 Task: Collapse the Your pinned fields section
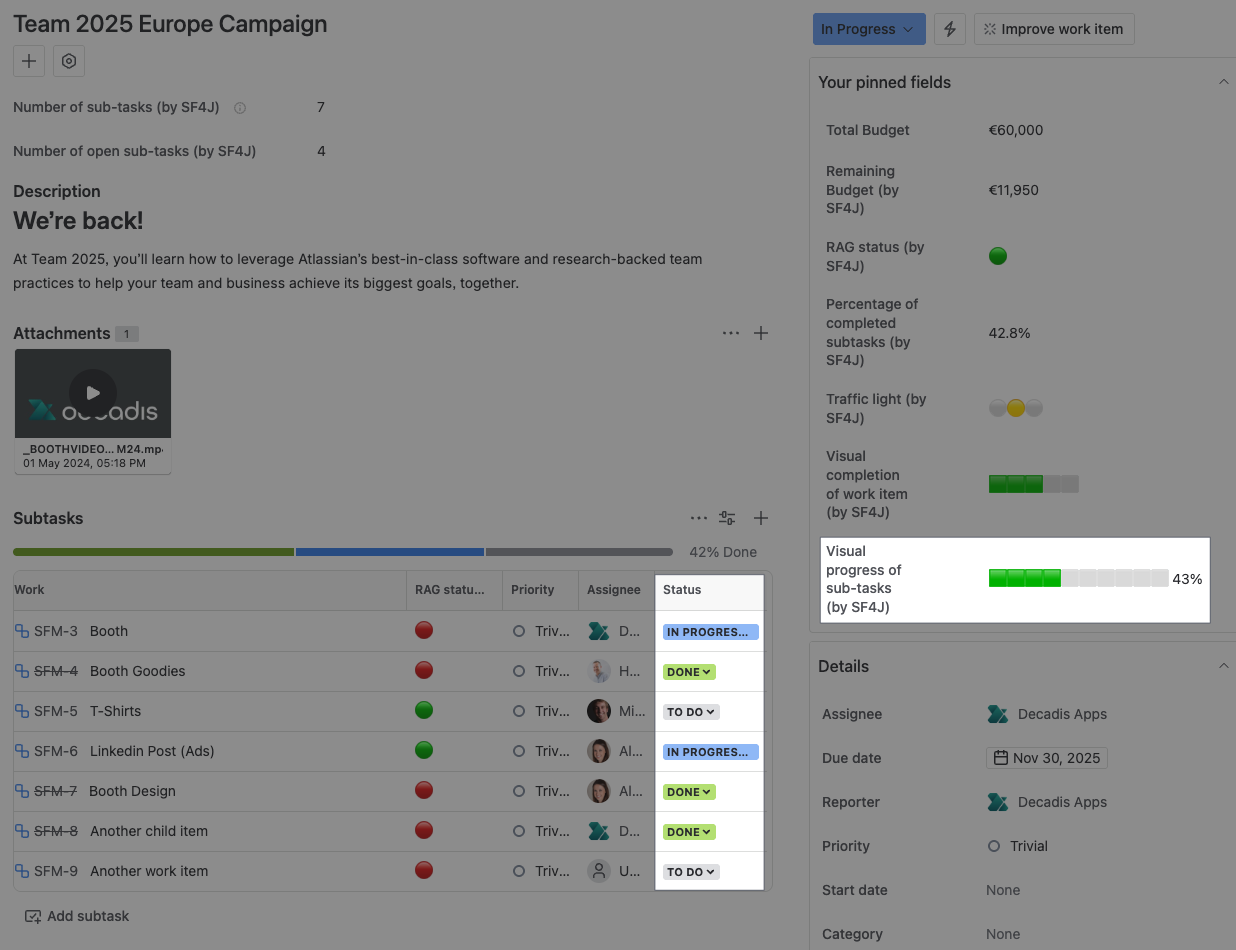pos(1223,82)
